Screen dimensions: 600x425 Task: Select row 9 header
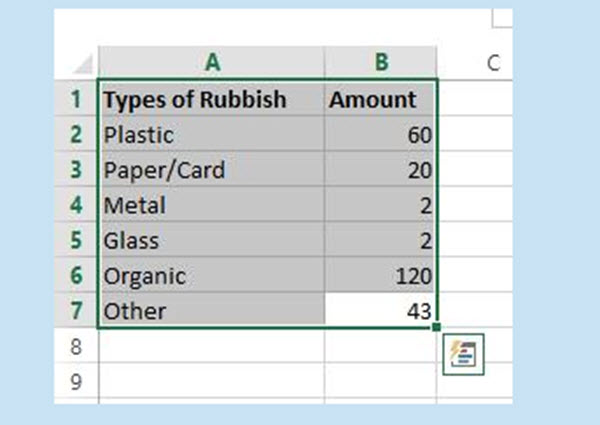[x=76, y=381]
